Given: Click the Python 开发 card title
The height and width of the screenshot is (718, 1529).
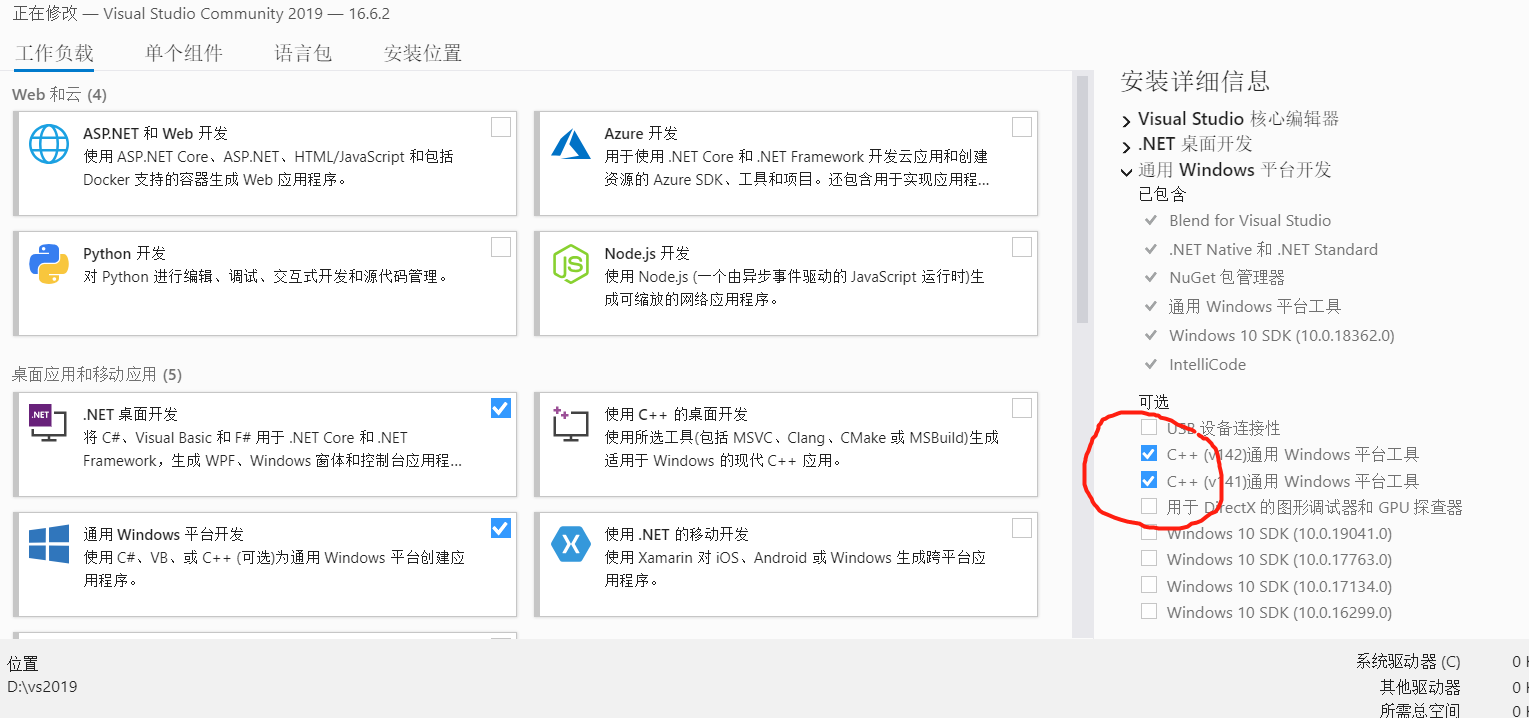Looking at the screenshot, I should click(124, 253).
